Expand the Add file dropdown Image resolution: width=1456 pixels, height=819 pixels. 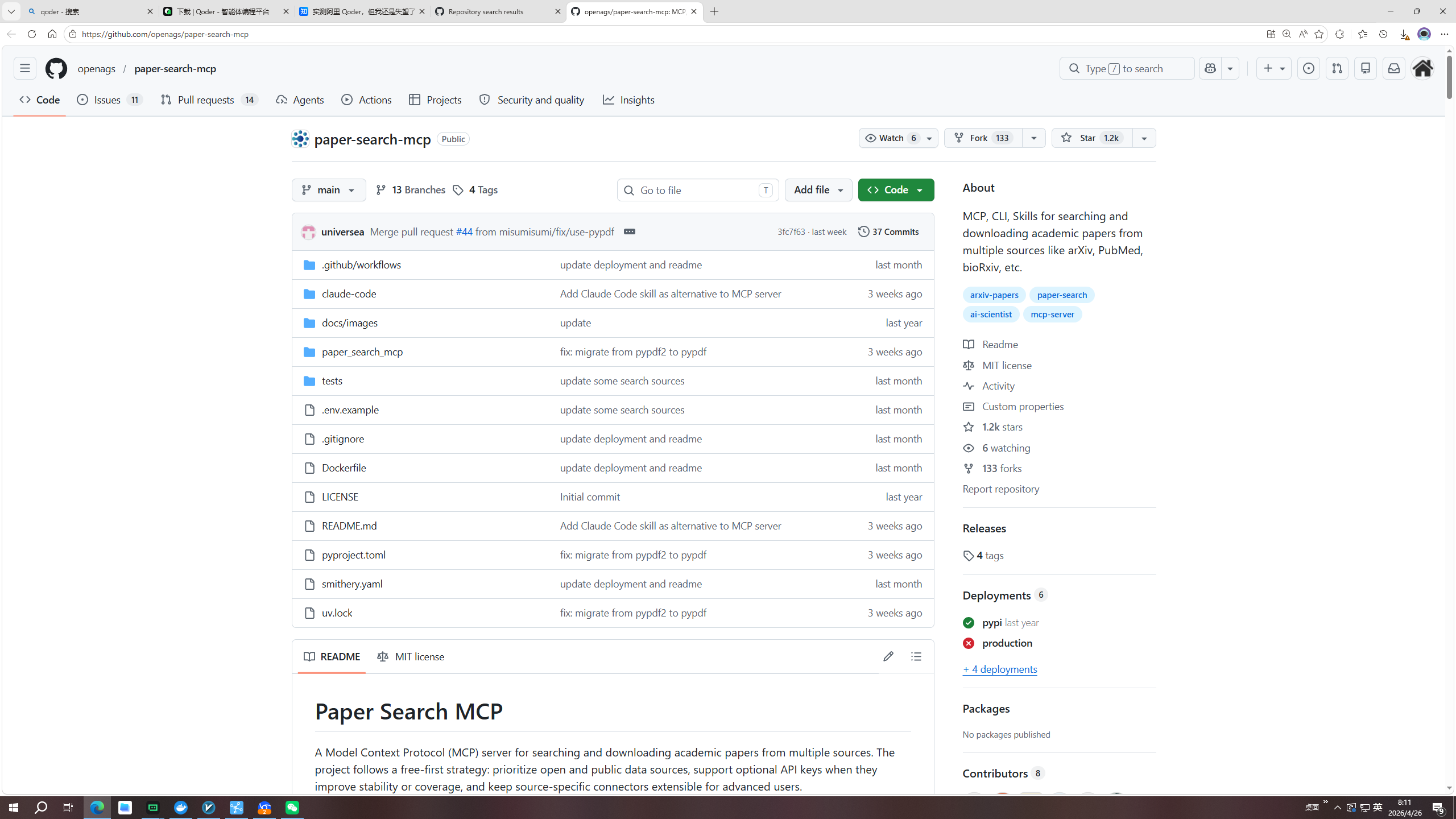[x=818, y=190]
